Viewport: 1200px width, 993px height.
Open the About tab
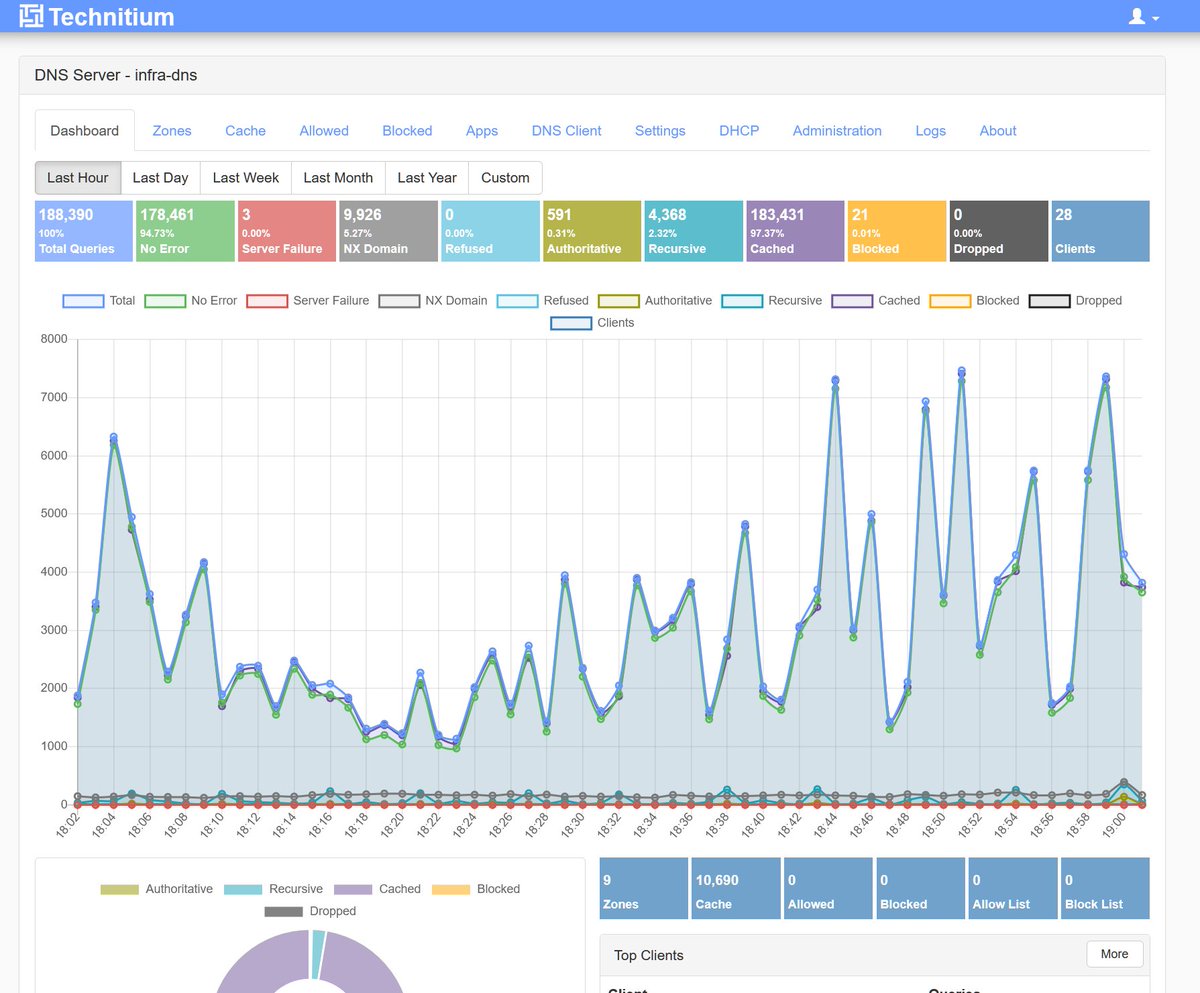tap(998, 131)
